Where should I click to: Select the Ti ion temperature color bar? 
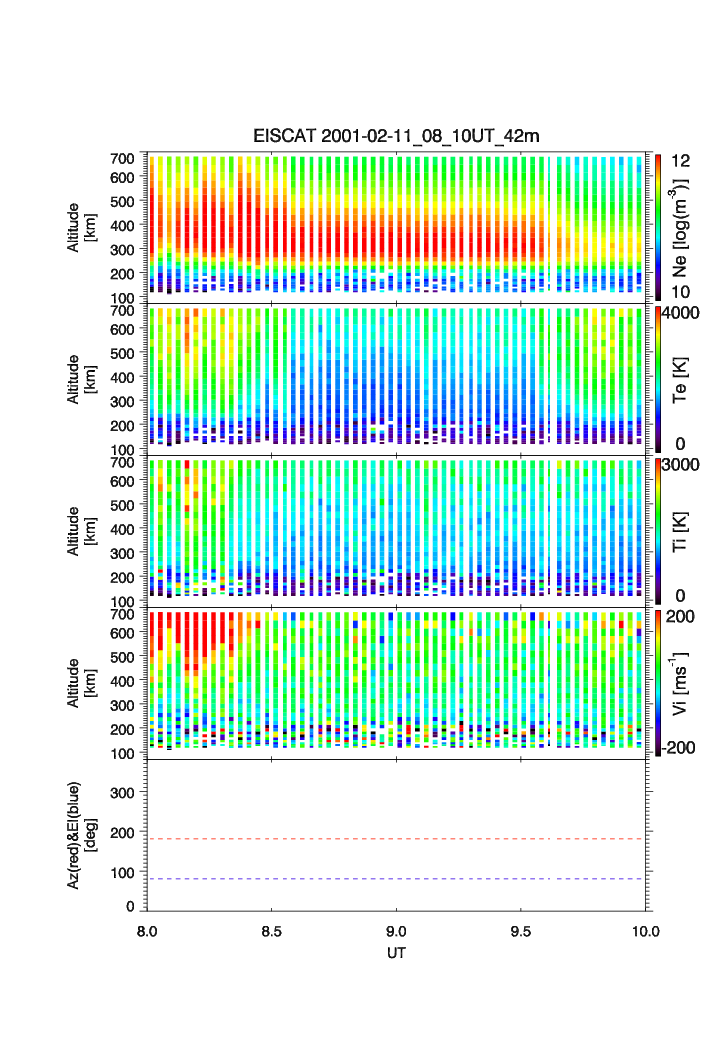coord(658,530)
